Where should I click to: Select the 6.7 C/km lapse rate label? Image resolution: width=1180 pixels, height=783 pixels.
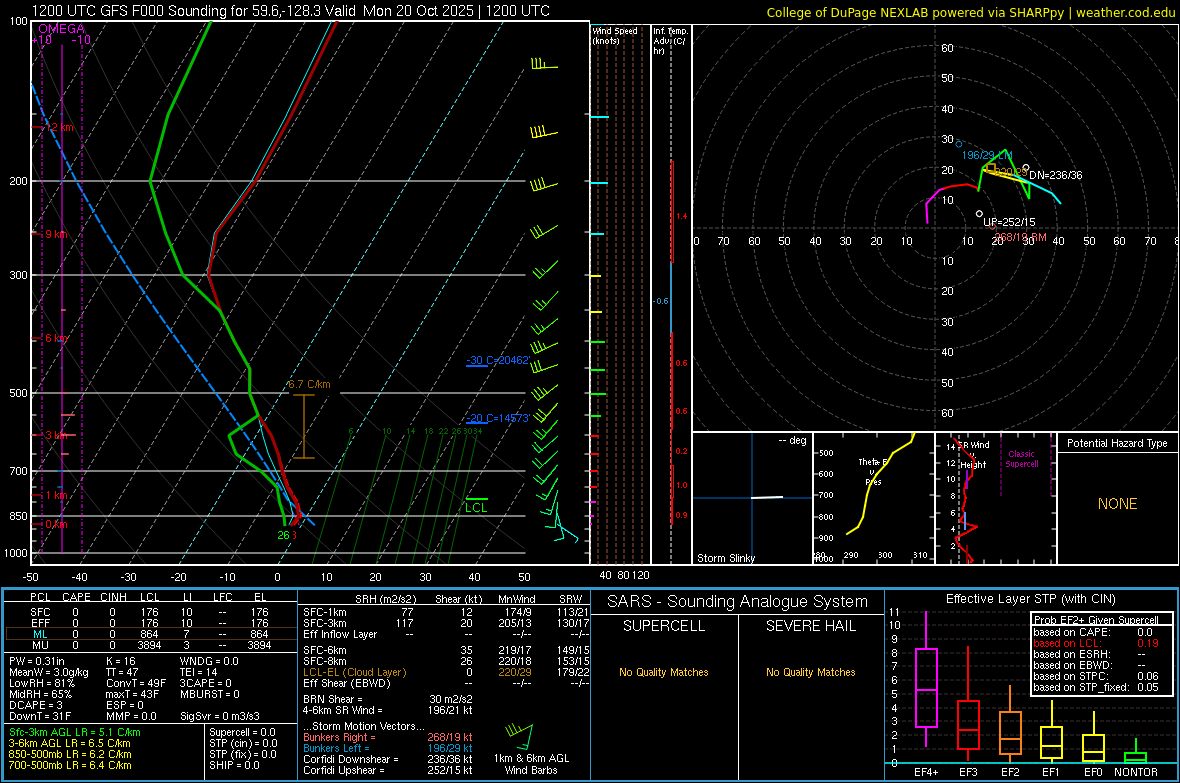point(309,384)
